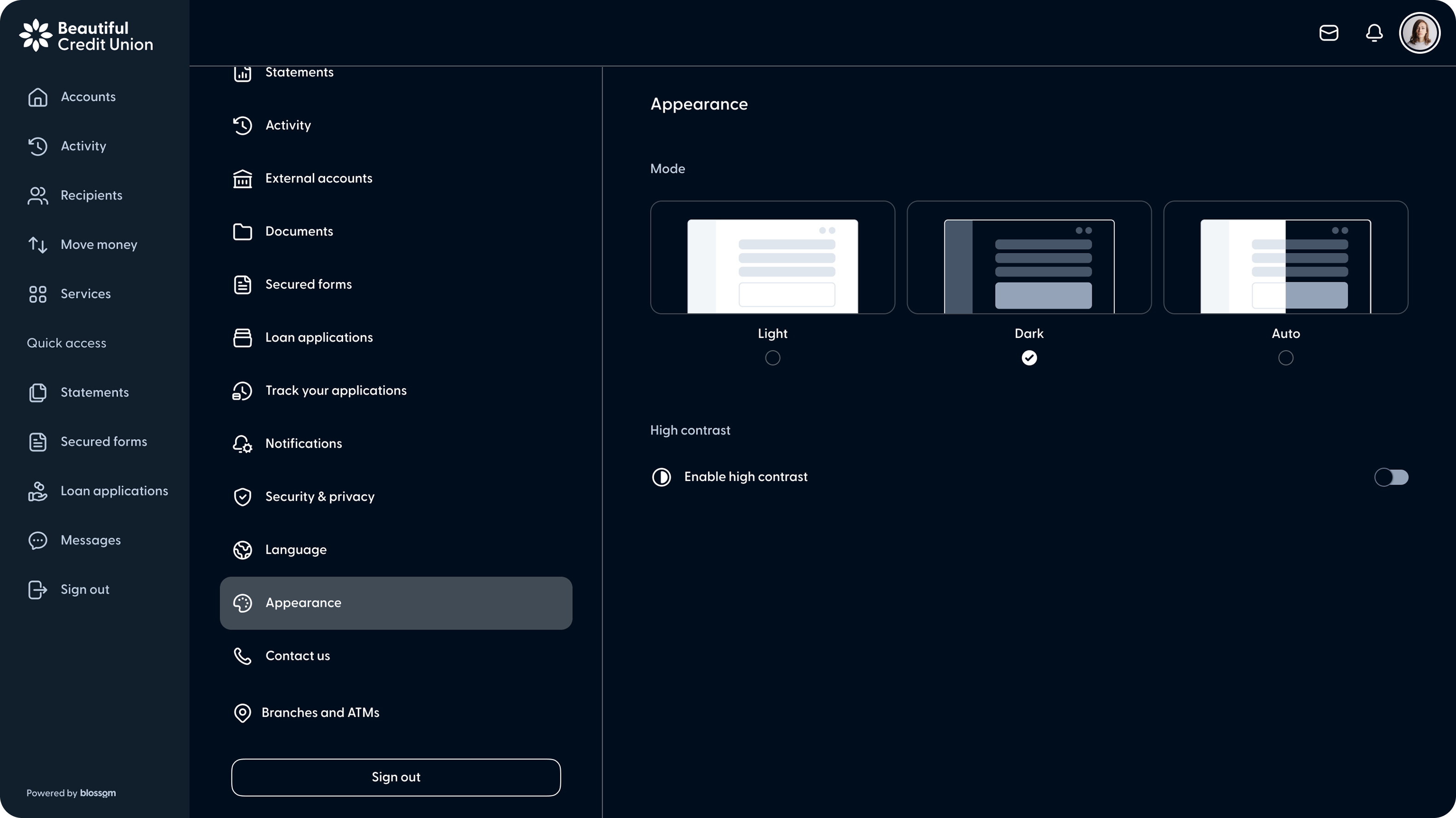Click the Notifications bell-gear icon in settings
The image size is (1456, 818).
(242, 444)
